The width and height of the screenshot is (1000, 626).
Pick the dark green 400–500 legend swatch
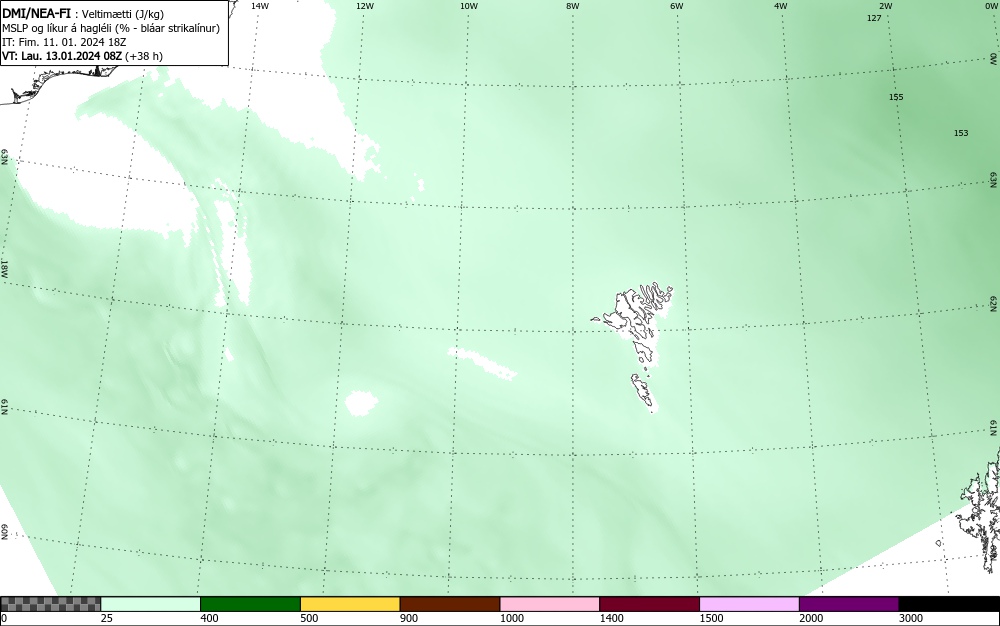[250, 604]
